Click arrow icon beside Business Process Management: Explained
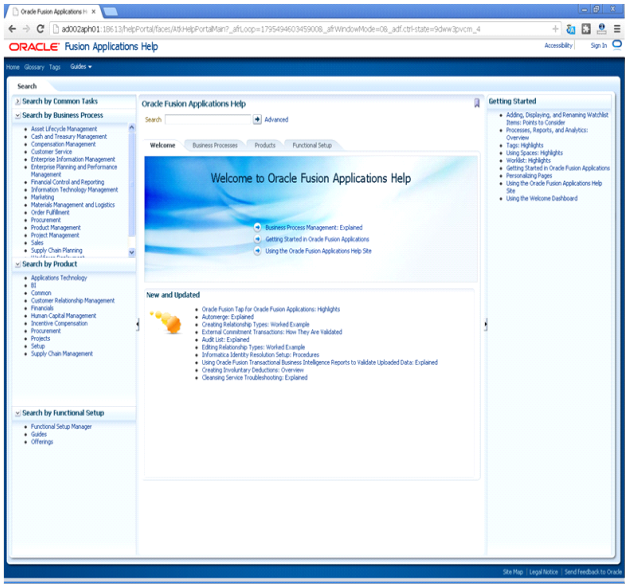 (x=258, y=227)
